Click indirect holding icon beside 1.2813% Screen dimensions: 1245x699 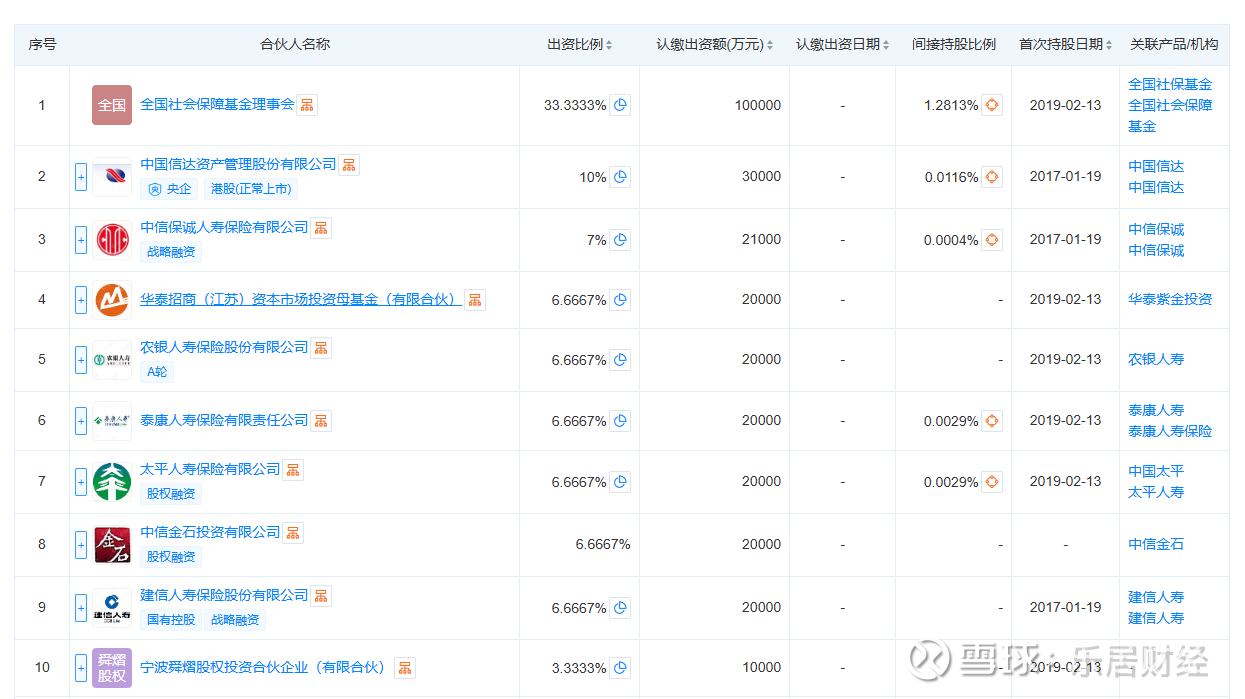[x=991, y=105]
